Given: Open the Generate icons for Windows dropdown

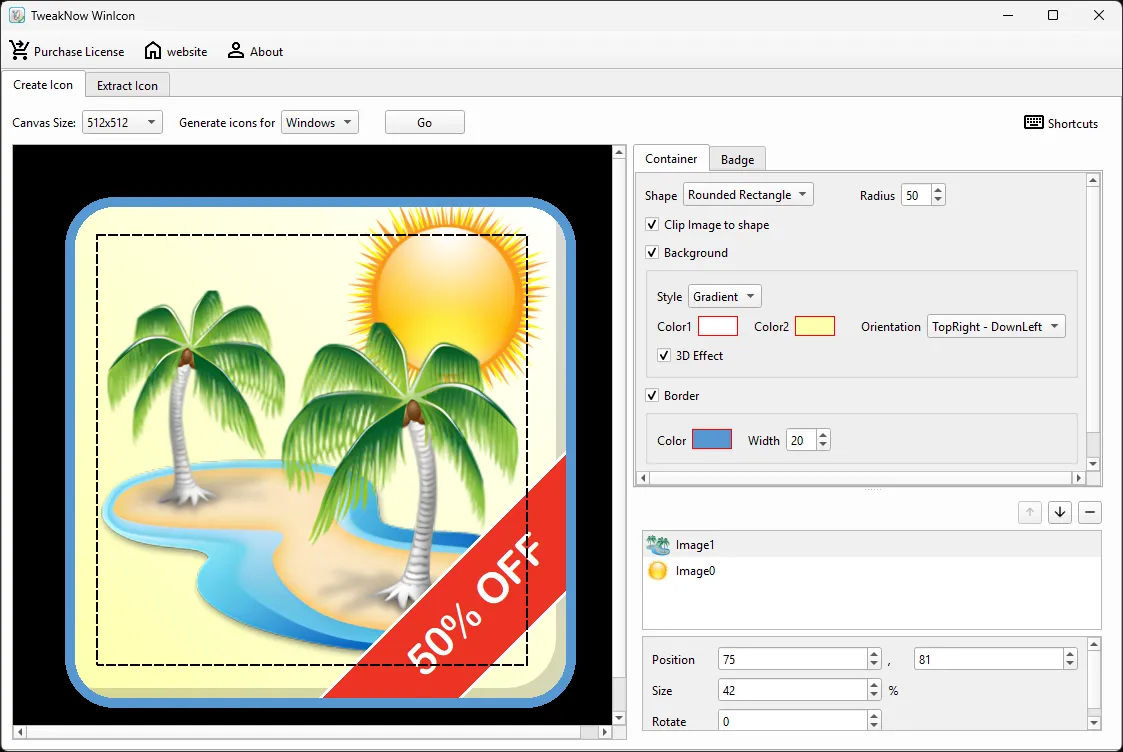Looking at the screenshot, I should (x=319, y=122).
